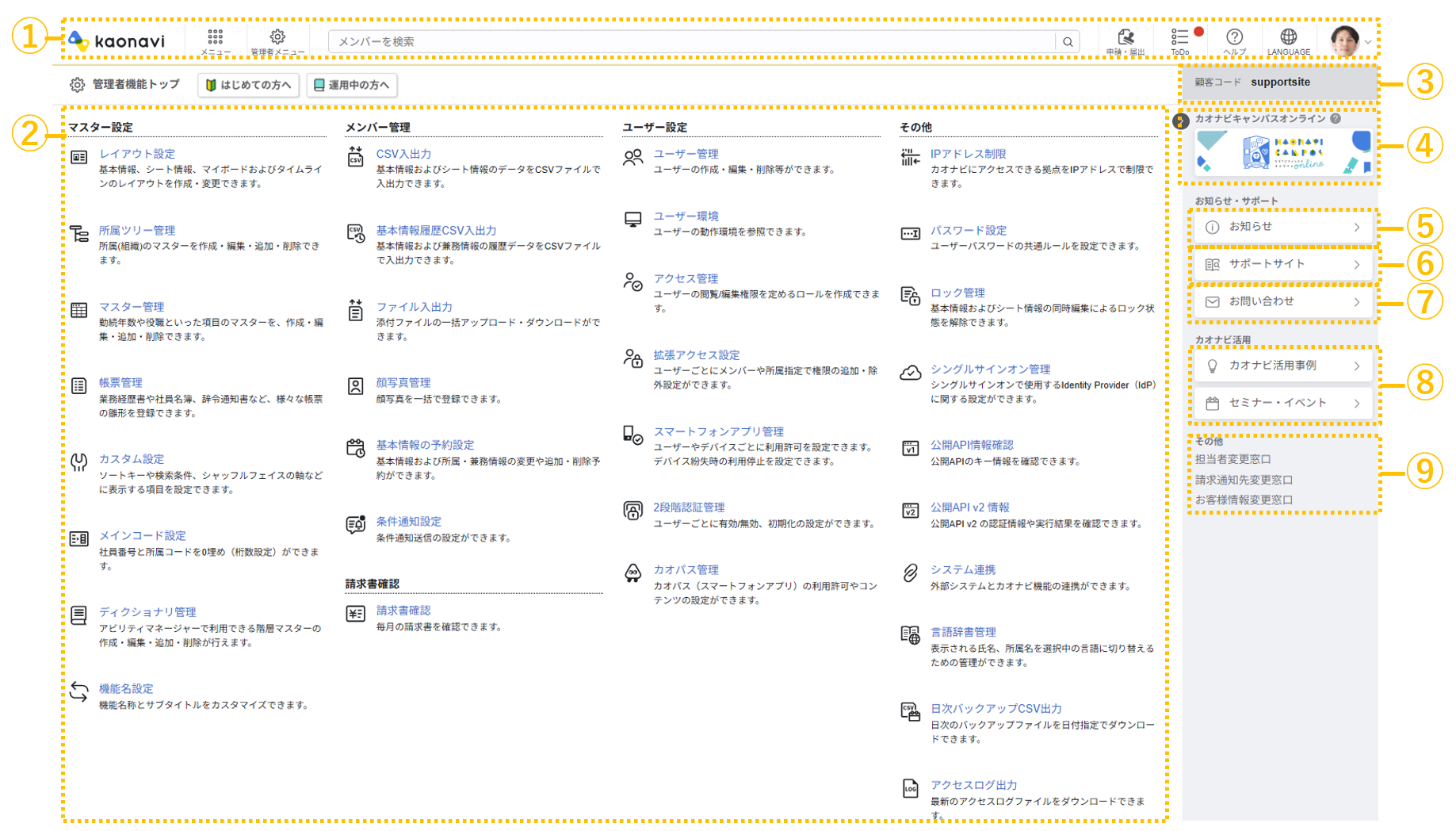The width and height of the screenshot is (1456, 831).
Task: Open the メニュー grid menu
Action: click(216, 38)
